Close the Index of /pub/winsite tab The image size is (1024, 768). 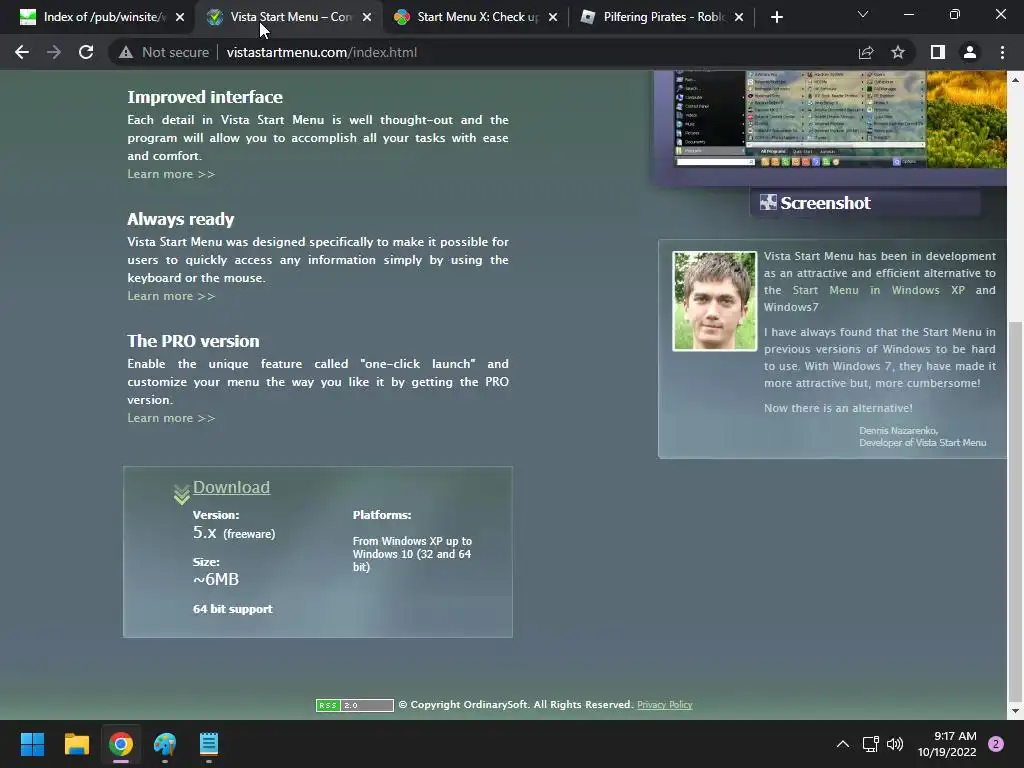pyautogui.click(x=180, y=17)
